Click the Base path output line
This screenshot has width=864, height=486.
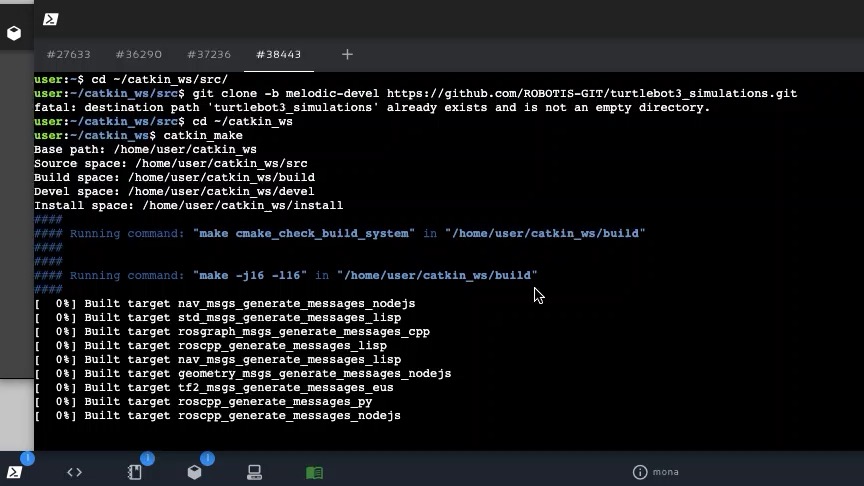coord(145,150)
